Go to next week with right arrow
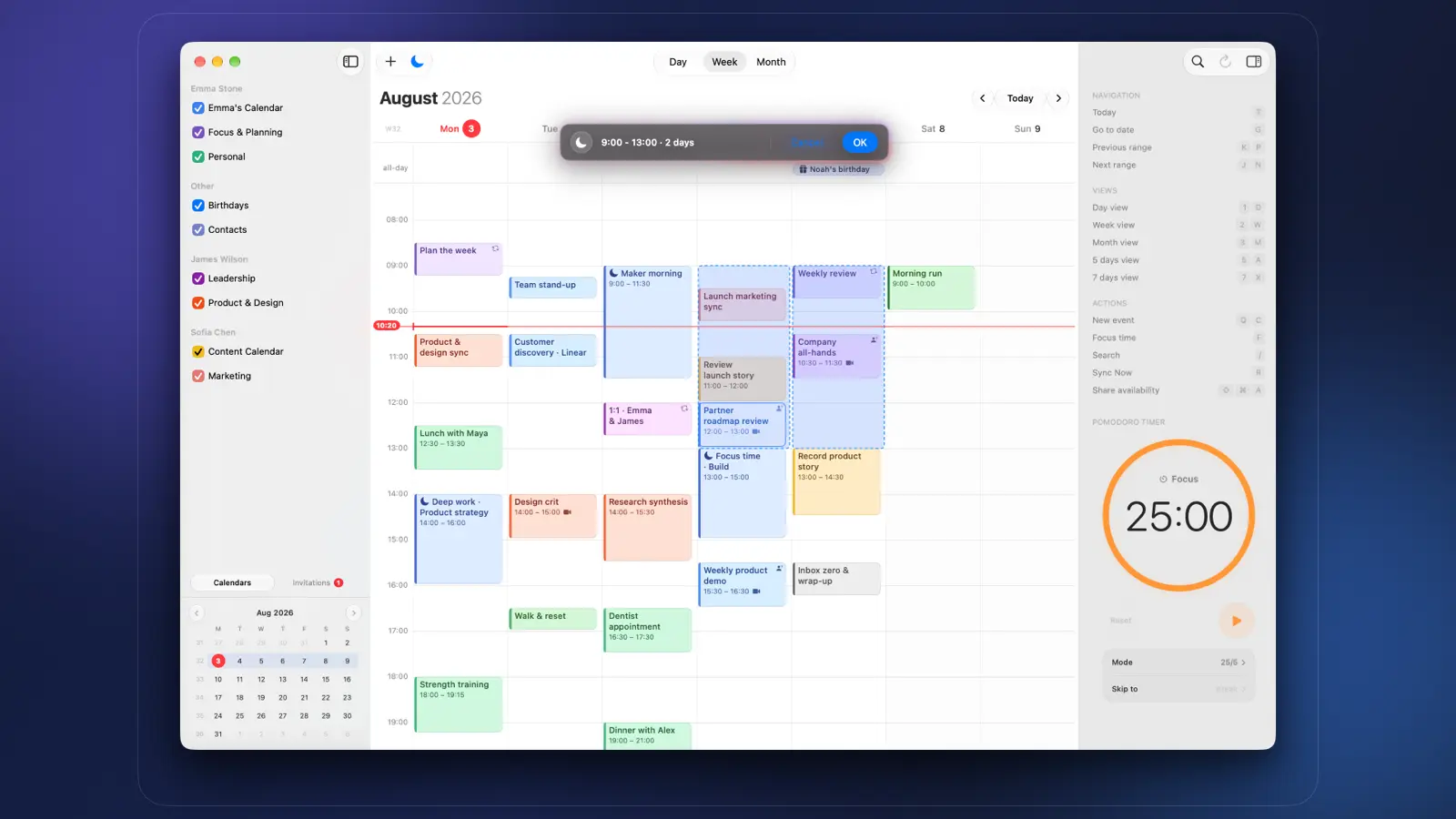1456x819 pixels. pyautogui.click(x=1058, y=98)
